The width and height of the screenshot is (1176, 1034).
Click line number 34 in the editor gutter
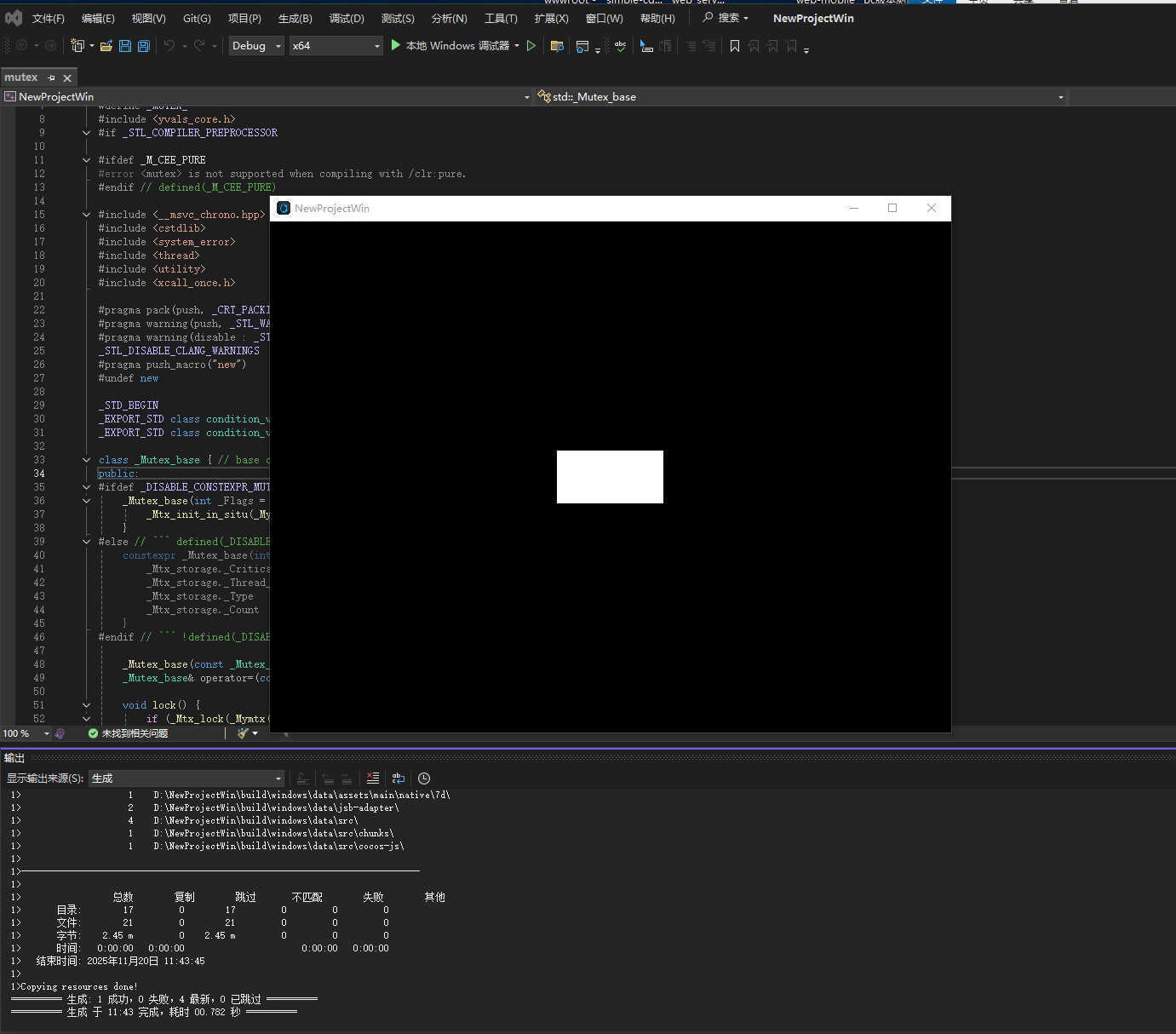click(x=39, y=474)
